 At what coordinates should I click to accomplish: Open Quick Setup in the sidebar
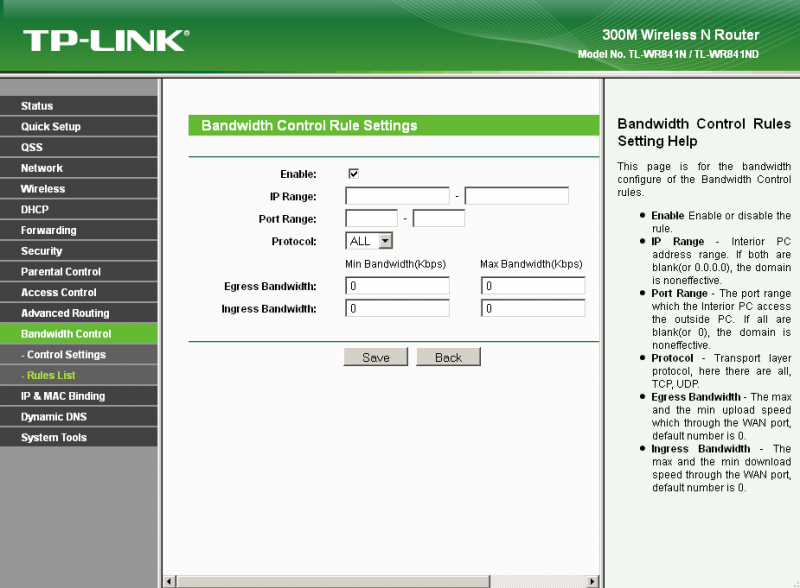point(79,127)
